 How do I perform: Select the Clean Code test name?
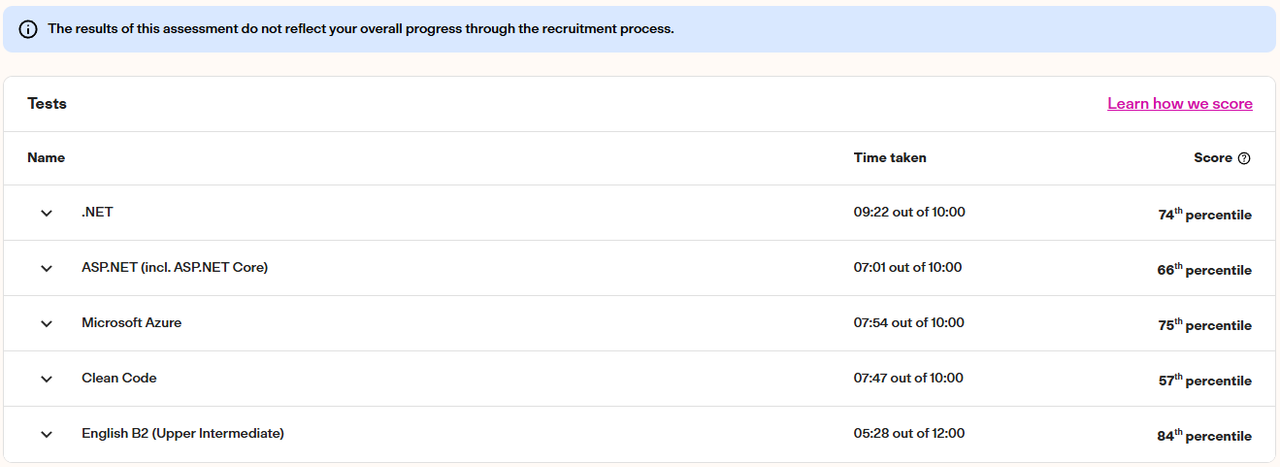119,378
